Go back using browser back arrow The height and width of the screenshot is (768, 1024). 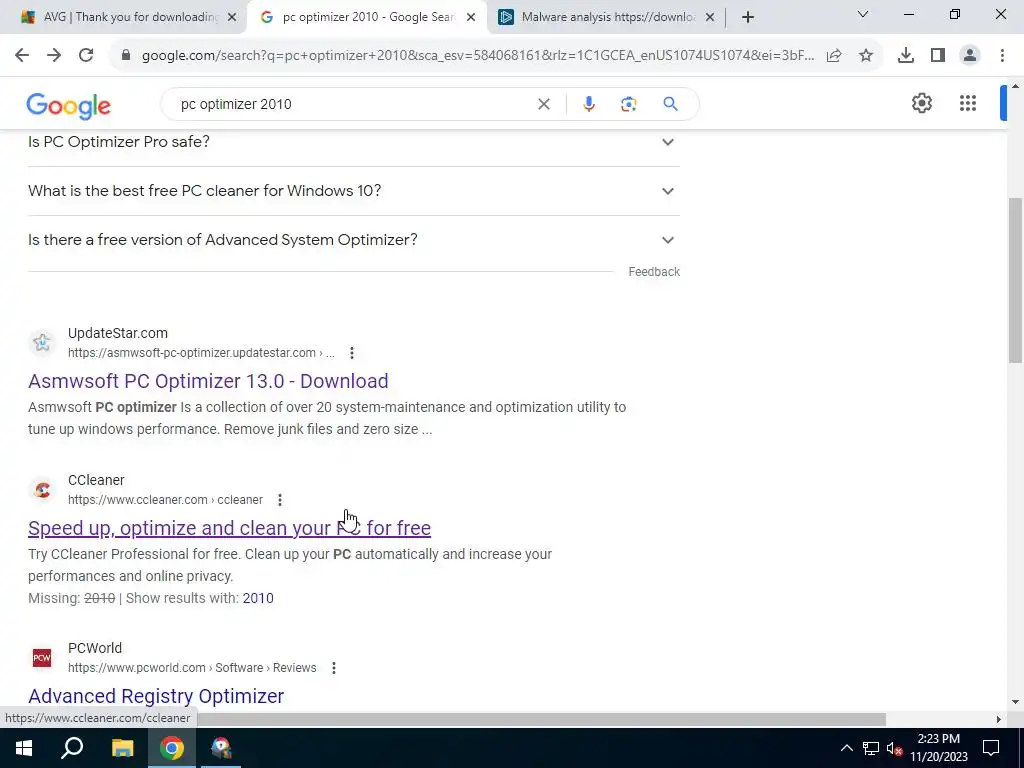(22, 56)
